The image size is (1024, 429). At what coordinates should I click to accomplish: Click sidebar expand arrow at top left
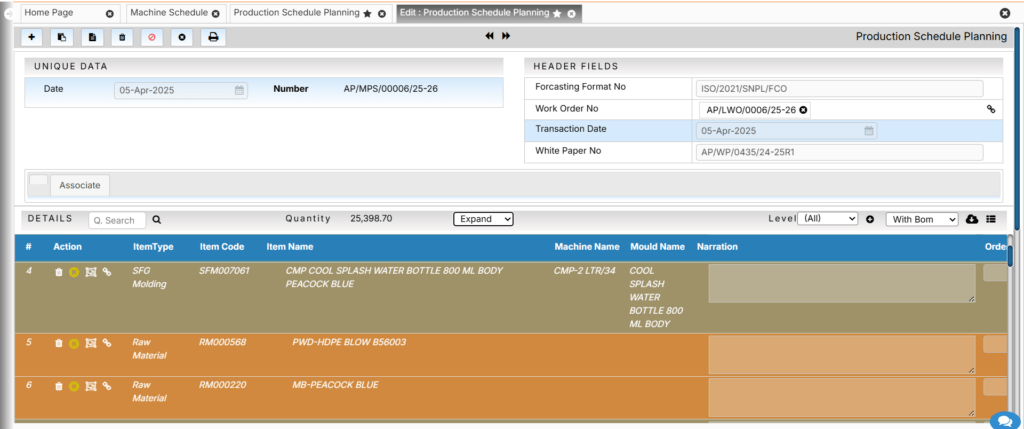[8, 12]
